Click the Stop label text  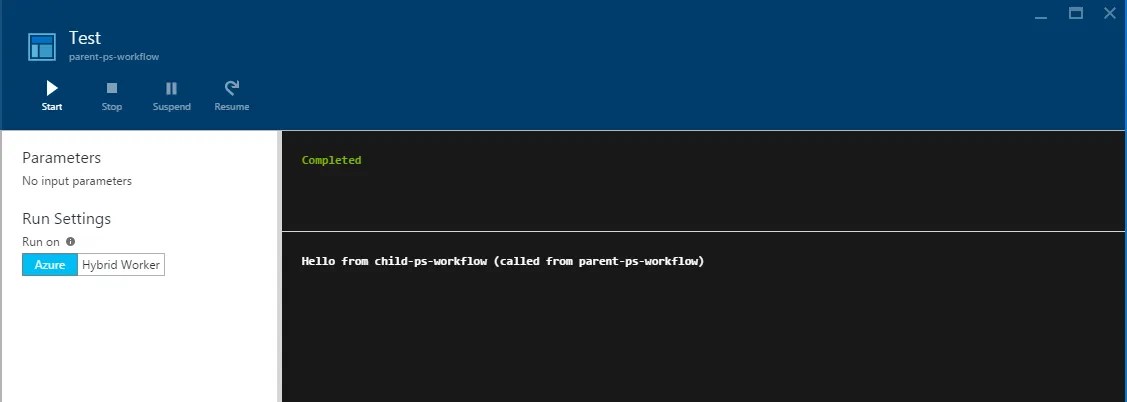111,106
